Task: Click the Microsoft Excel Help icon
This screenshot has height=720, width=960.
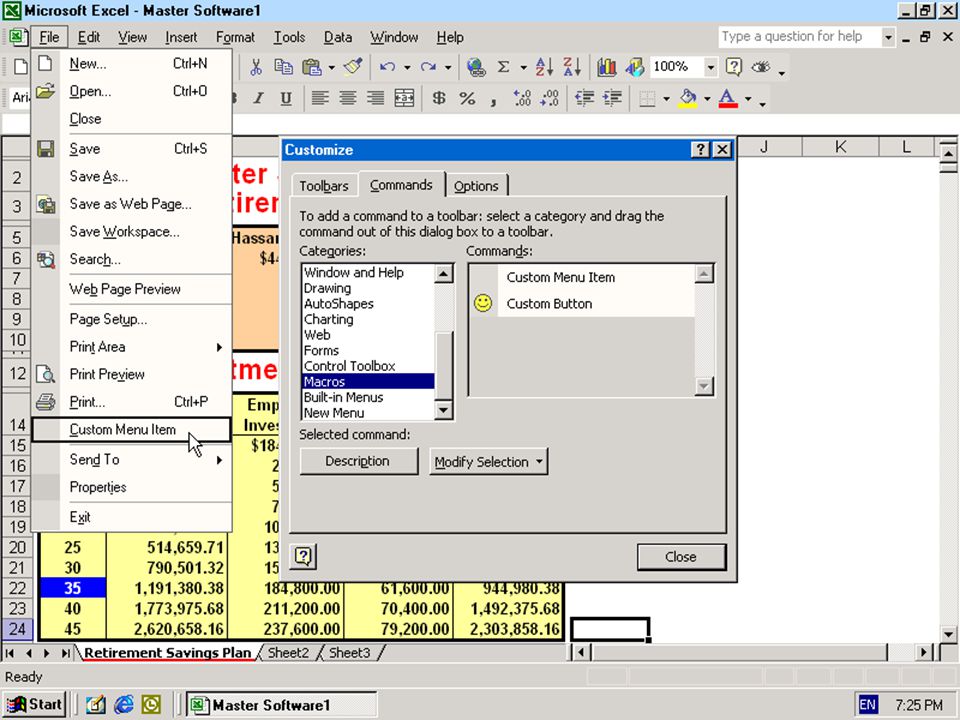Action: (733, 67)
